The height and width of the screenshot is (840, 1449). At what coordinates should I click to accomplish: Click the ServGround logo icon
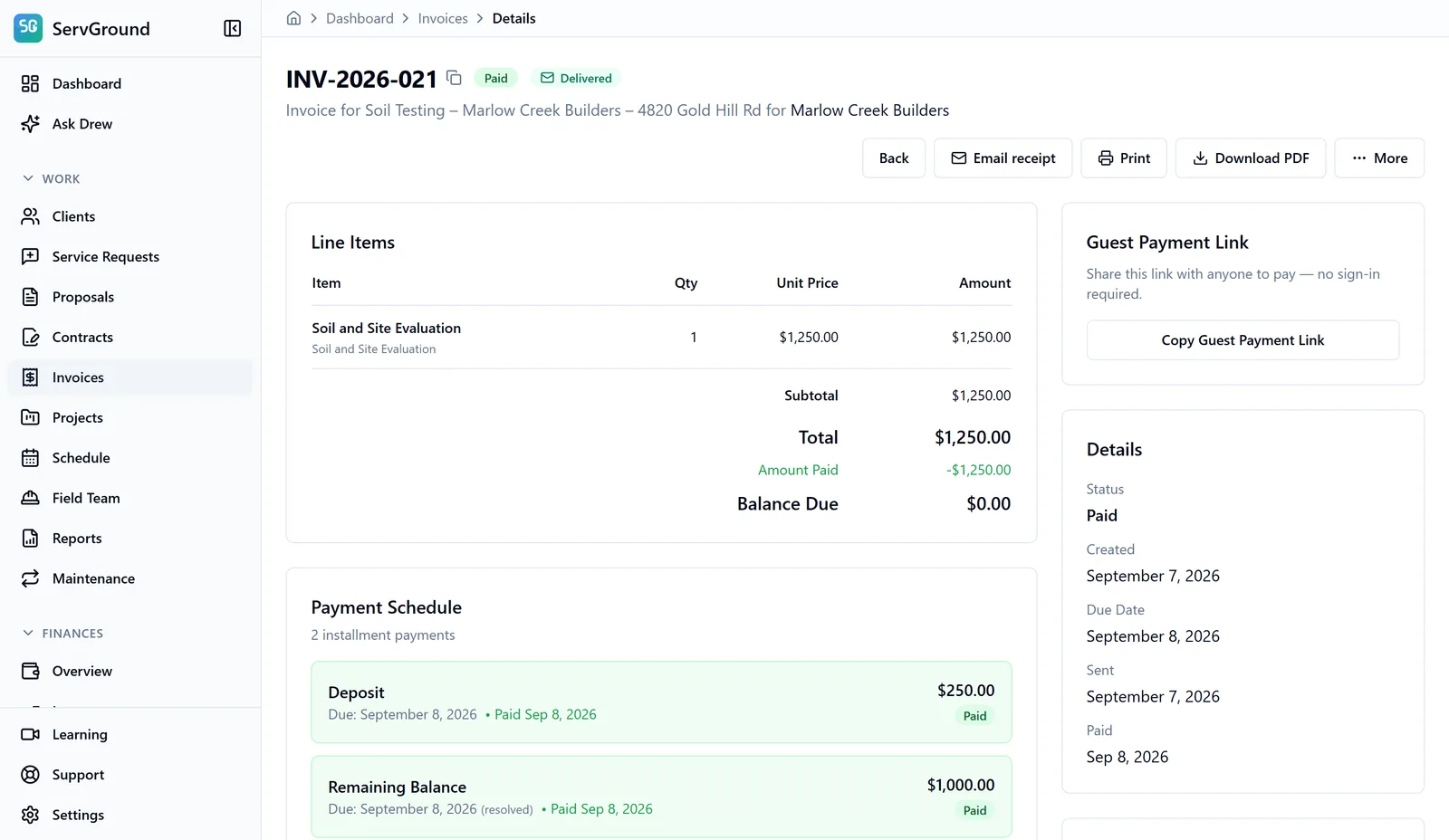[28, 28]
